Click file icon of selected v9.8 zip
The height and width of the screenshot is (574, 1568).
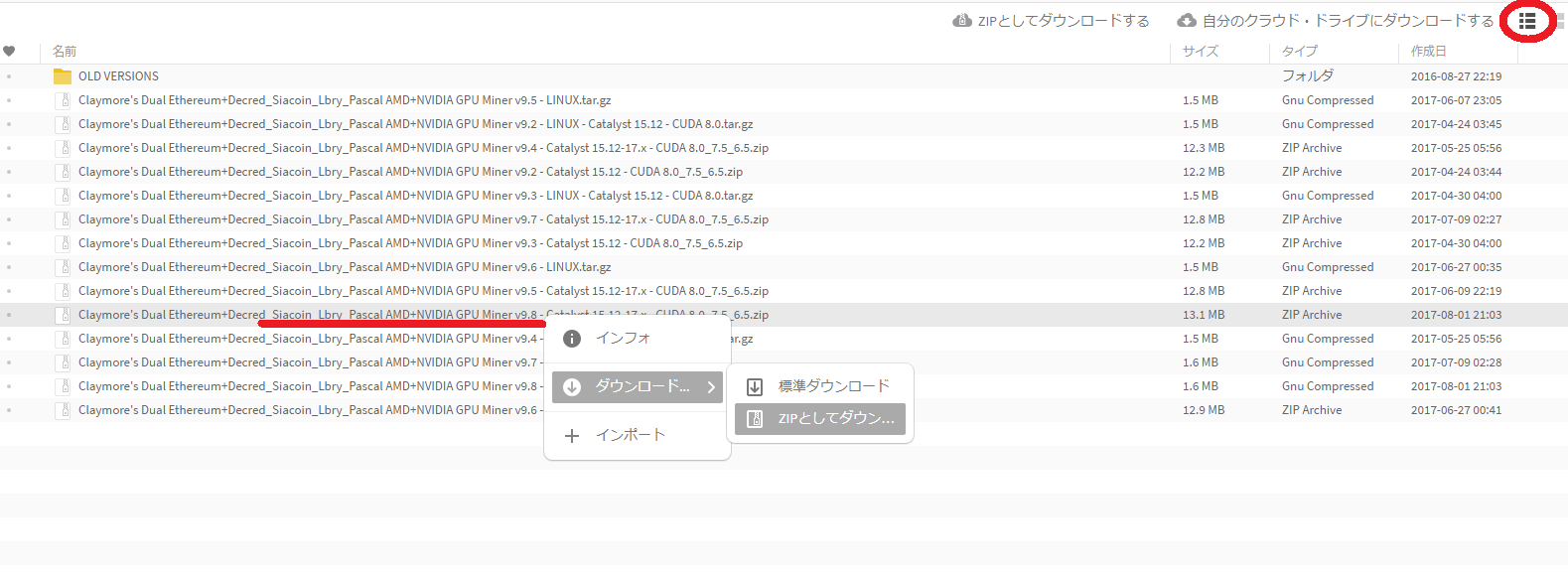click(63, 315)
